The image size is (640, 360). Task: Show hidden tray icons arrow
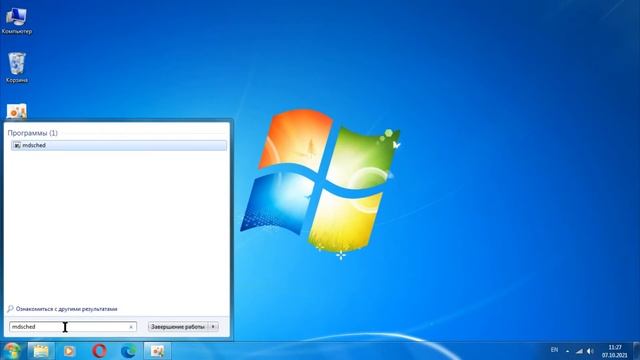pyautogui.click(x=567, y=351)
